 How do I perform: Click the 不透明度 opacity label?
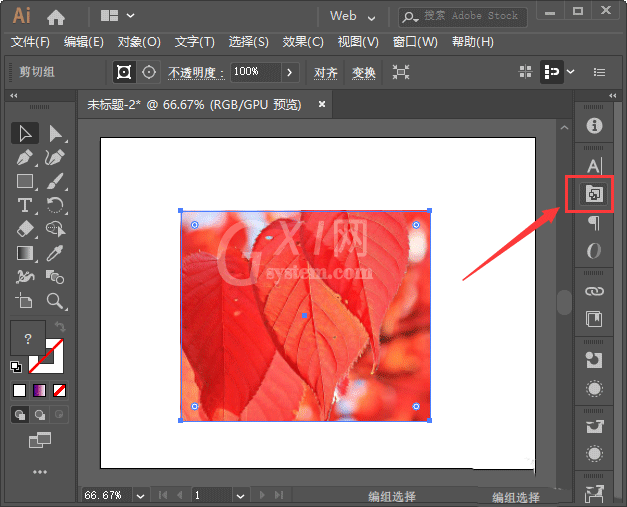tap(196, 73)
